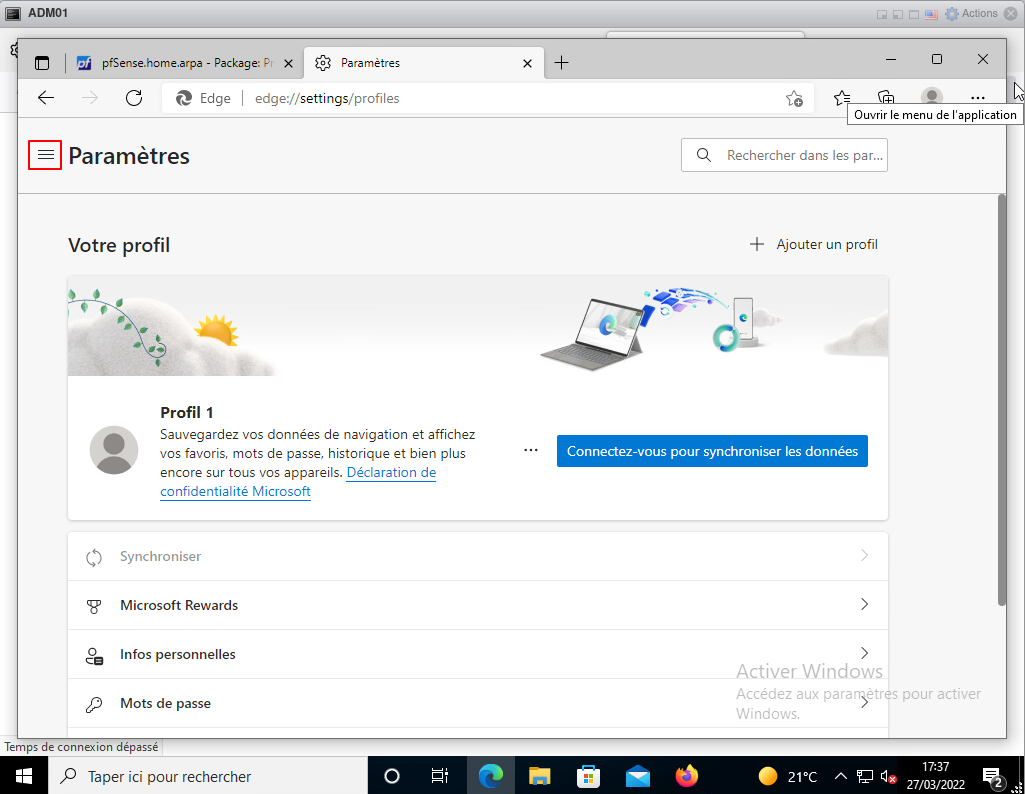The width and height of the screenshot is (1025, 794).
Task: Open the Favorites list icon
Action: 842,98
